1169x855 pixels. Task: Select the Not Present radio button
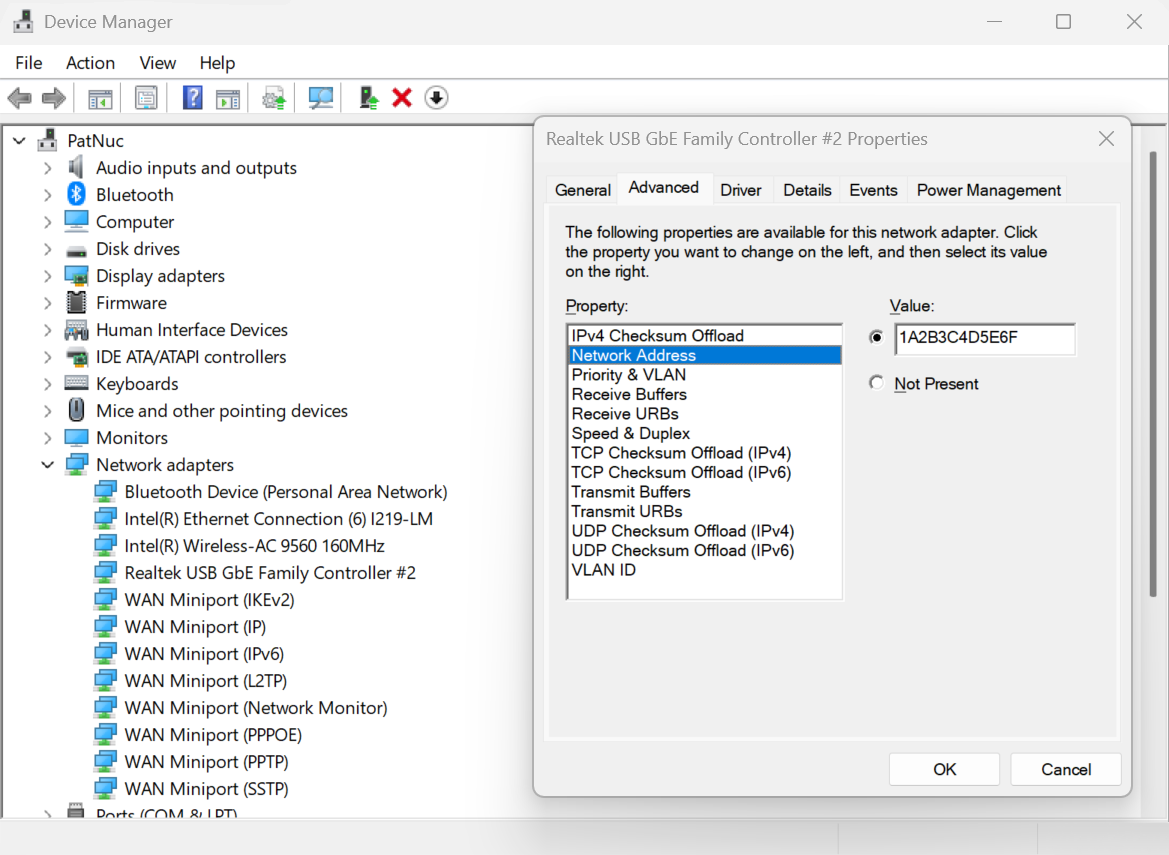876,382
